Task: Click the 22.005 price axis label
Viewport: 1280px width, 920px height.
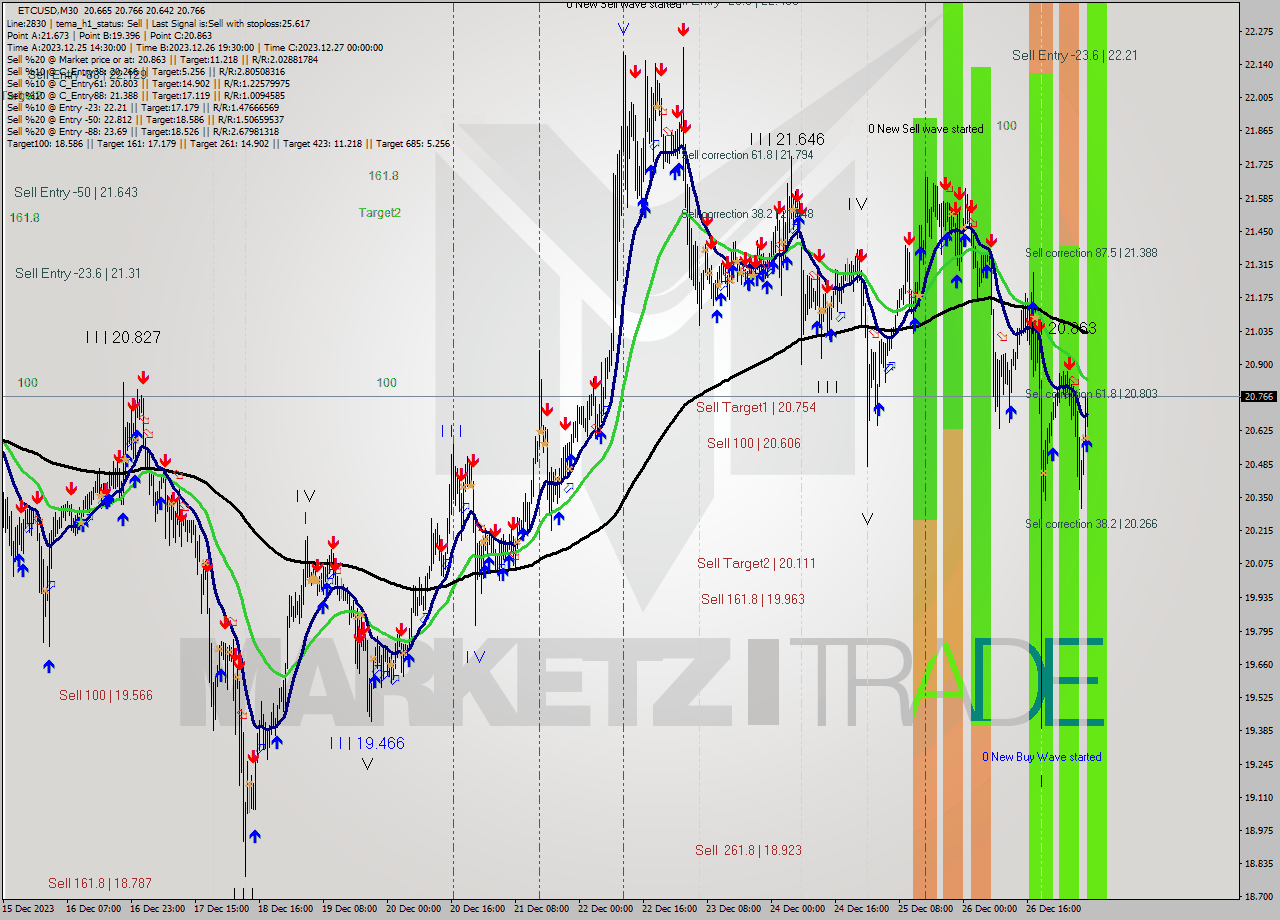Action: pyautogui.click(x=1259, y=97)
